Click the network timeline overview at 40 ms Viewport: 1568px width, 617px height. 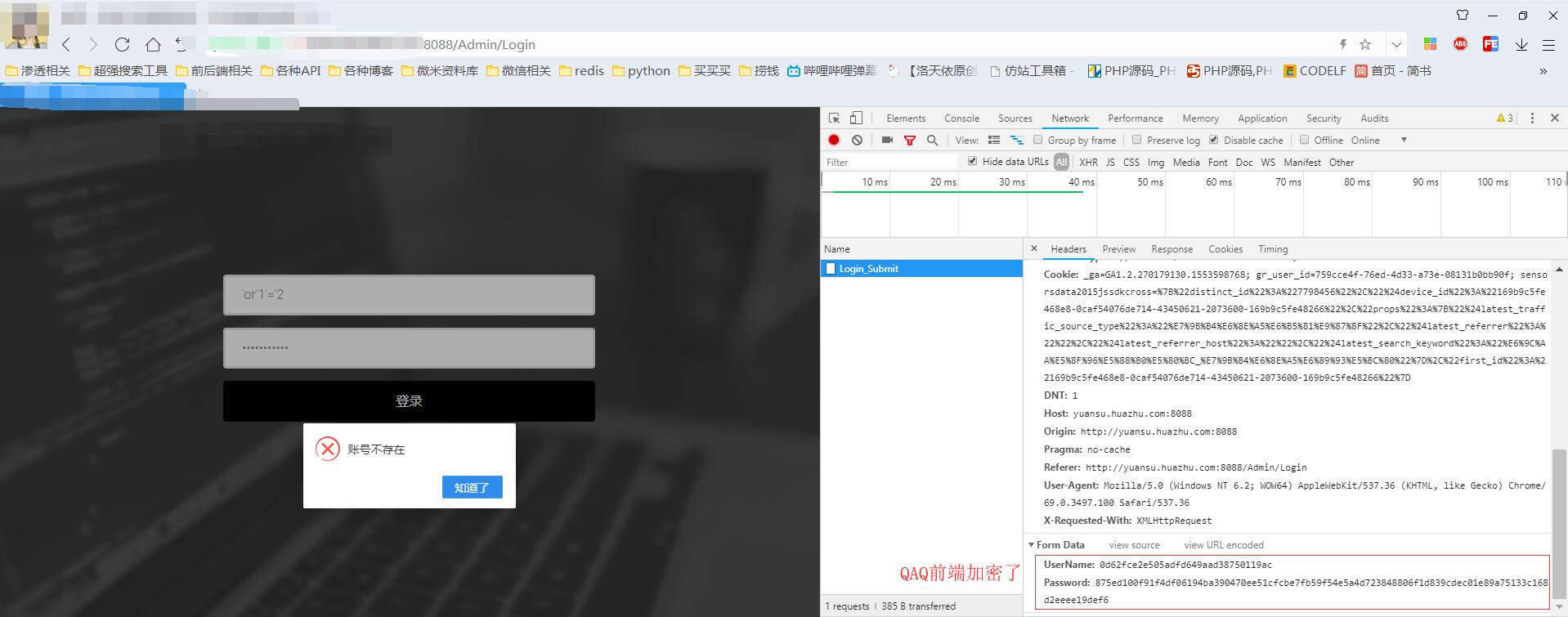pyautogui.click(x=1082, y=182)
